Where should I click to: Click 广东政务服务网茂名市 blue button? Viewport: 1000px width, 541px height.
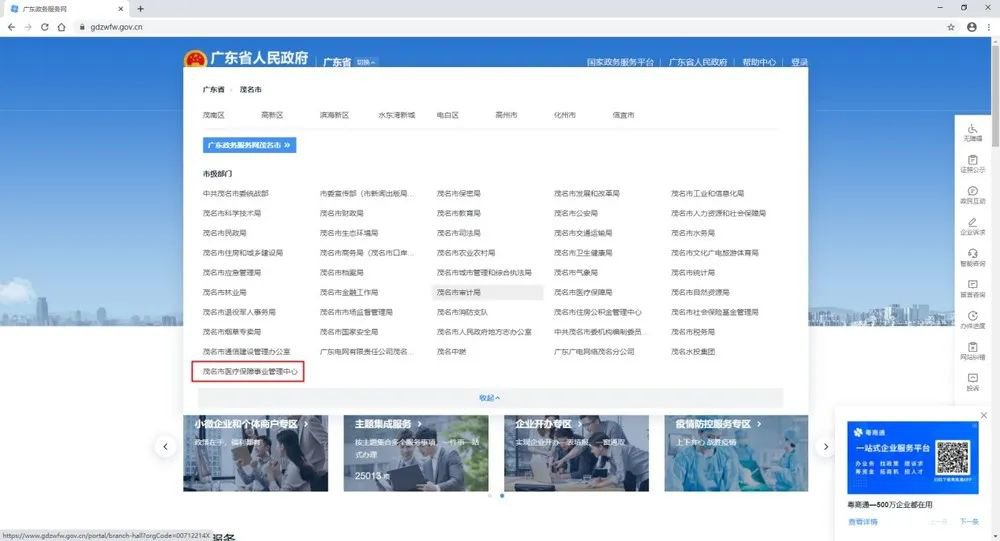point(249,145)
